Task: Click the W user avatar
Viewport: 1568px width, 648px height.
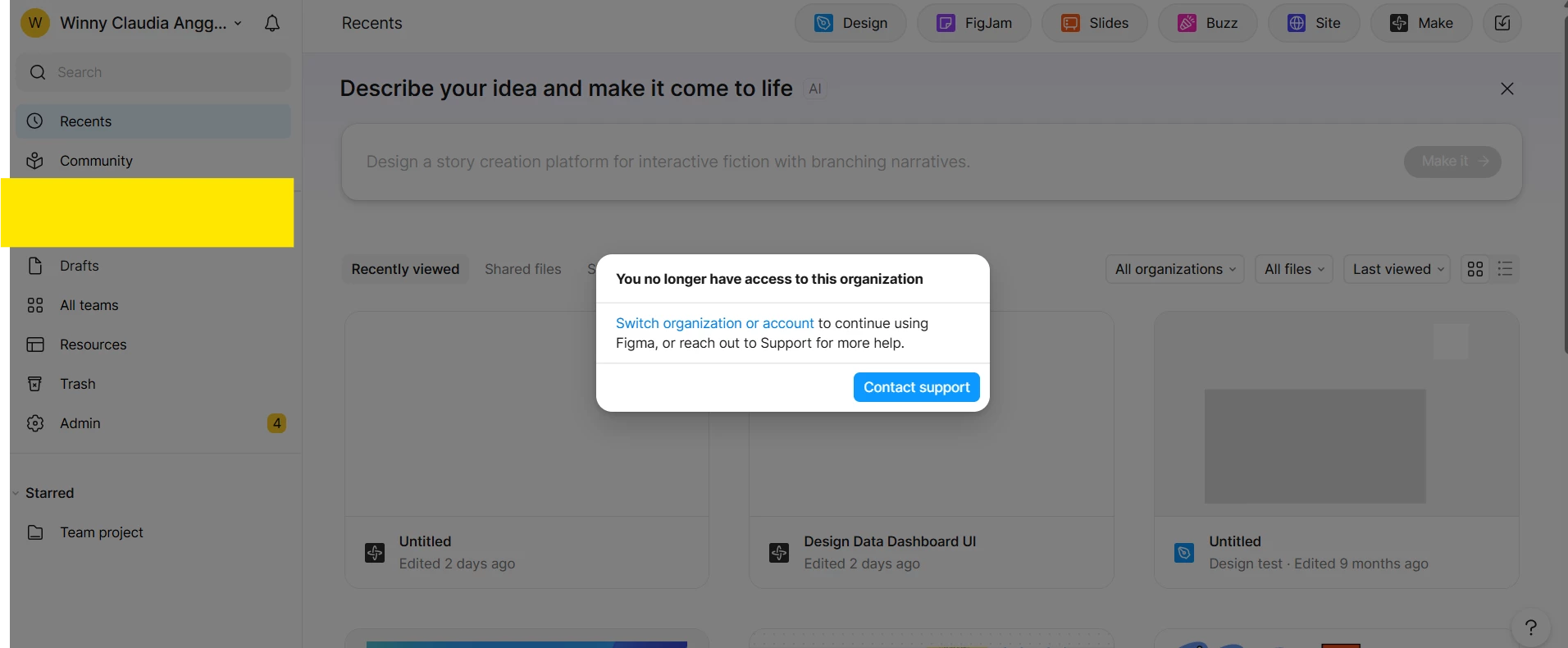Action: (x=35, y=23)
